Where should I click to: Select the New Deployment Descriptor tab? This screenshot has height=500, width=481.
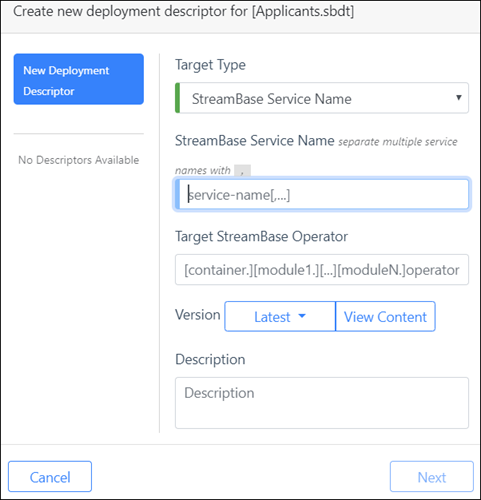click(79, 79)
